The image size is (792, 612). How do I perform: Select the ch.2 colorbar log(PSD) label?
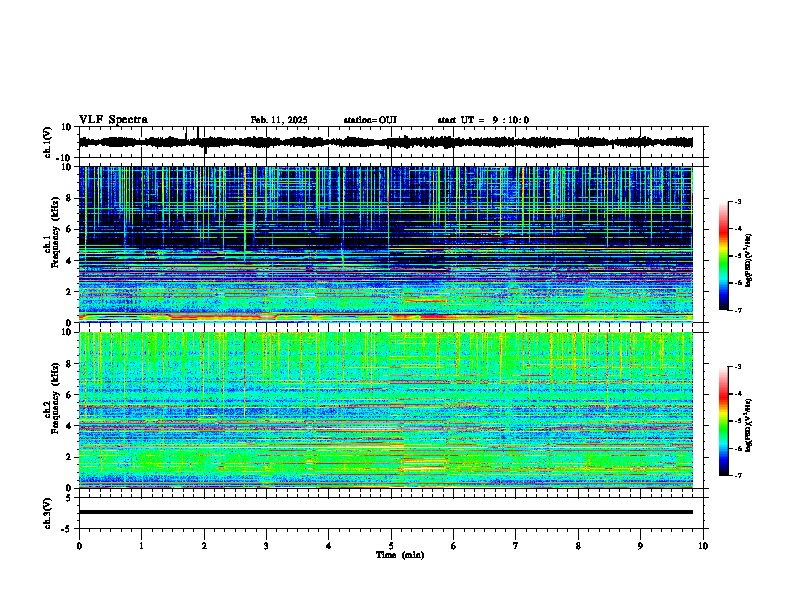[748, 426]
